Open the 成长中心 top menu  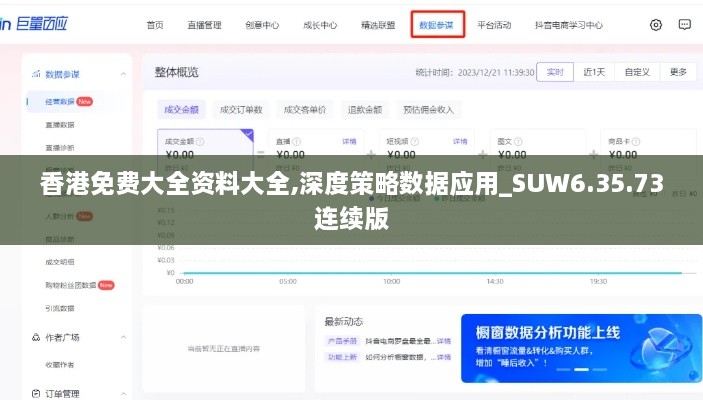[x=320, y=25]
